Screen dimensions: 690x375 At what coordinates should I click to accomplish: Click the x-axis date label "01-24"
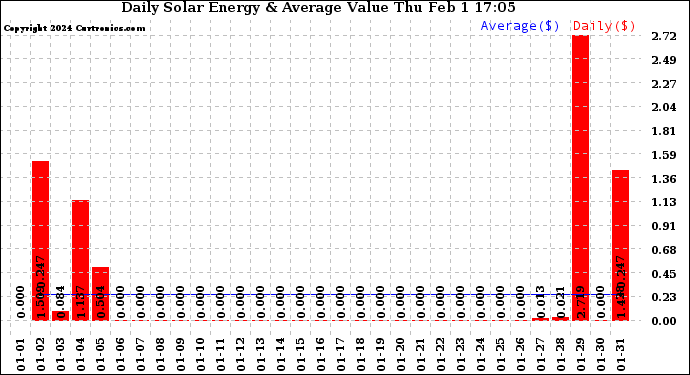click(481, 355)
